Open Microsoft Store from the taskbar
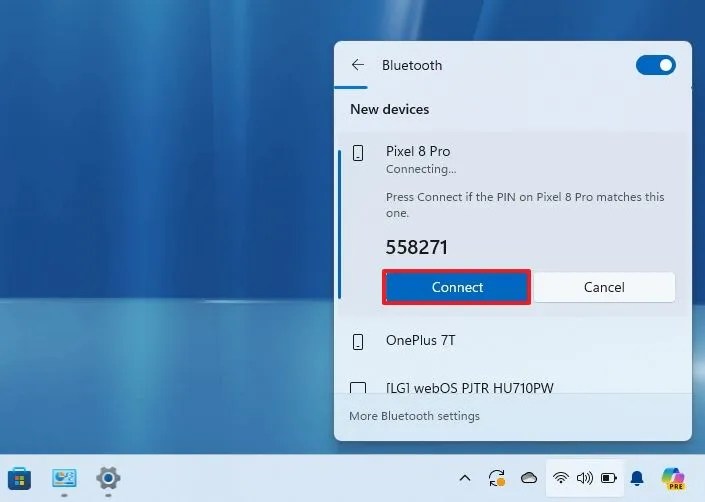Image resolution: width=705 pixels, height=502 pixels. pos(19,478)
